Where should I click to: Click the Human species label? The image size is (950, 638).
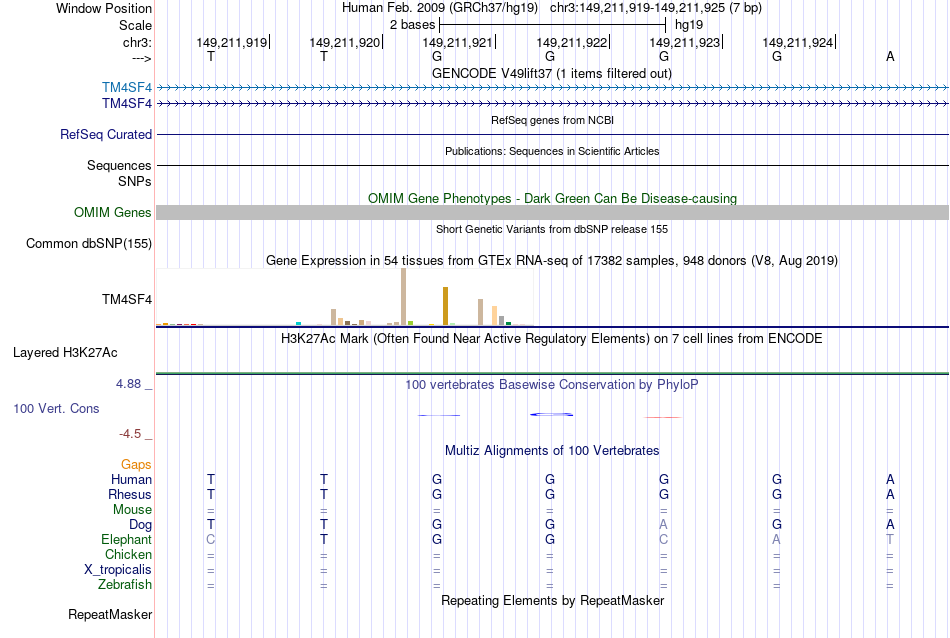point(131,479)
